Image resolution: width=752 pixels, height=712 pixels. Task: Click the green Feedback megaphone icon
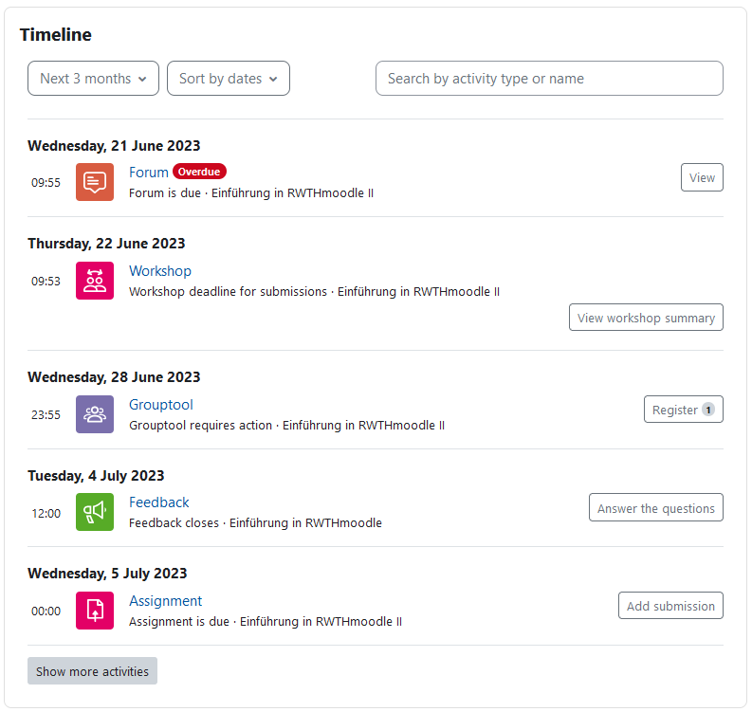[x=95, y=512]
